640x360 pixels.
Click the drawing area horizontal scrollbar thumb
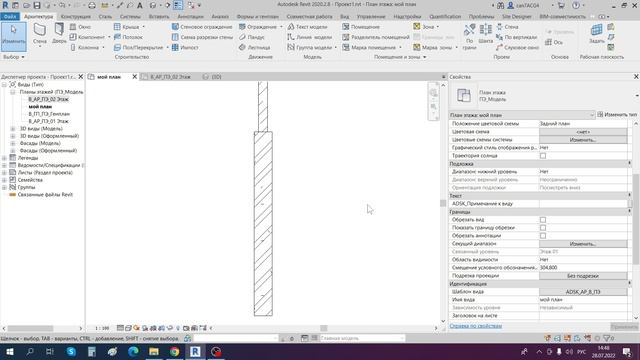click(x=324, y=328)
